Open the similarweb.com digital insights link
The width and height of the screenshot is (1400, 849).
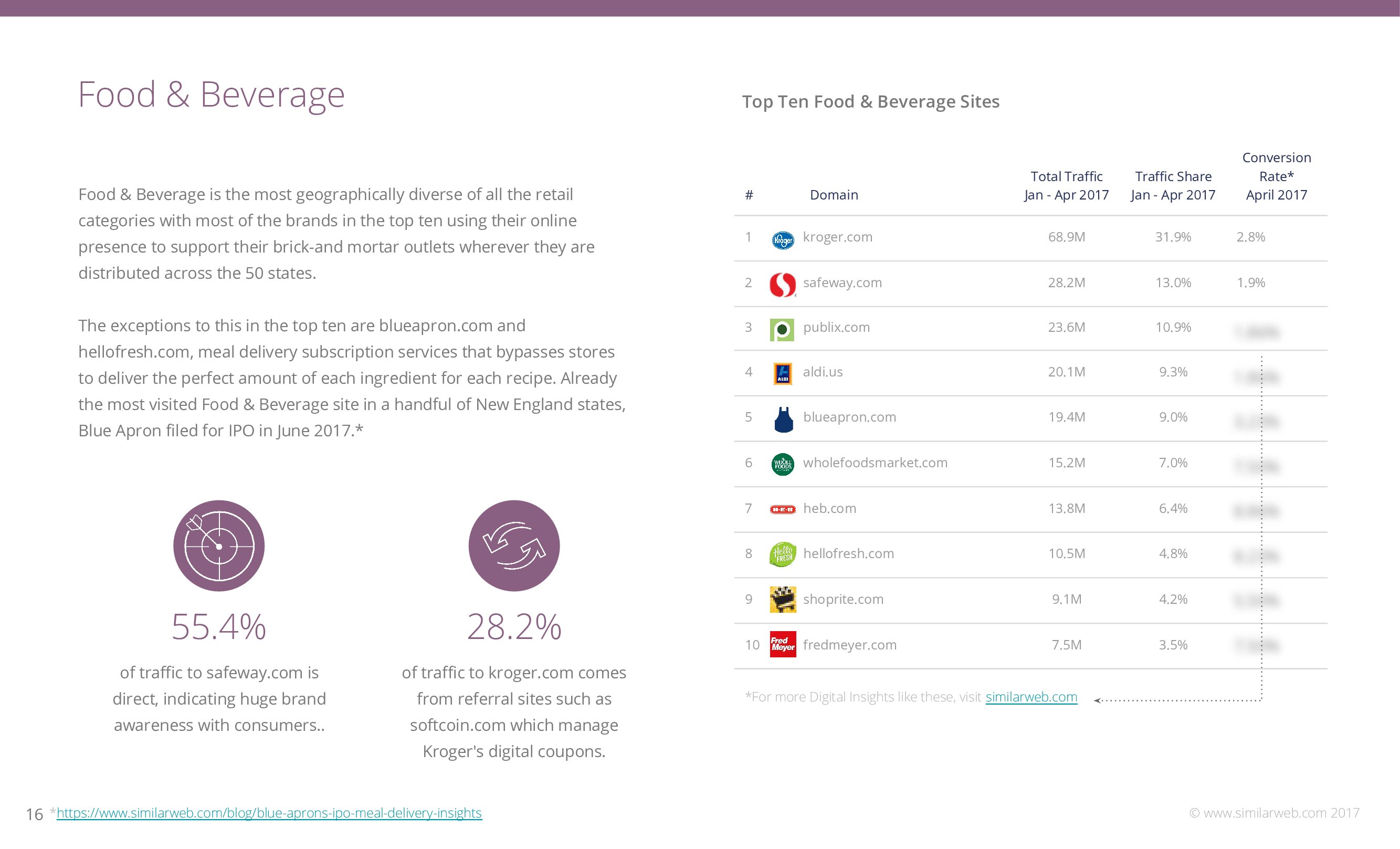point(1030,697)
